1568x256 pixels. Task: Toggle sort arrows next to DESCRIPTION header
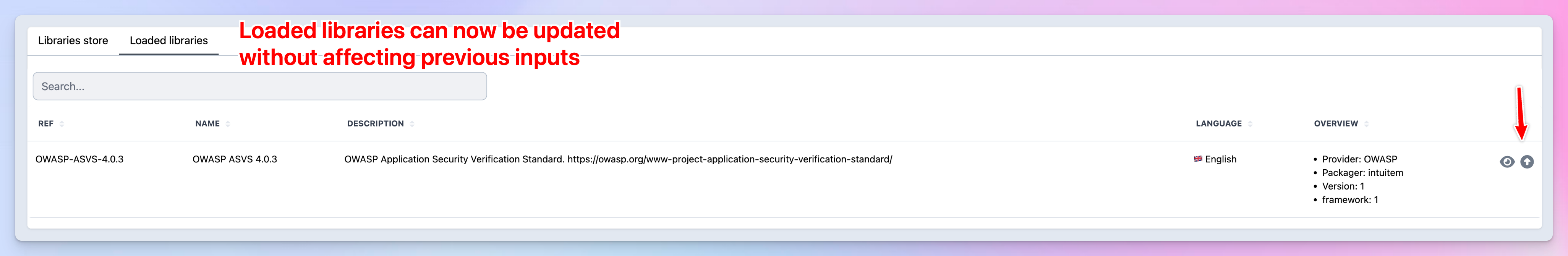coord(412,123)
